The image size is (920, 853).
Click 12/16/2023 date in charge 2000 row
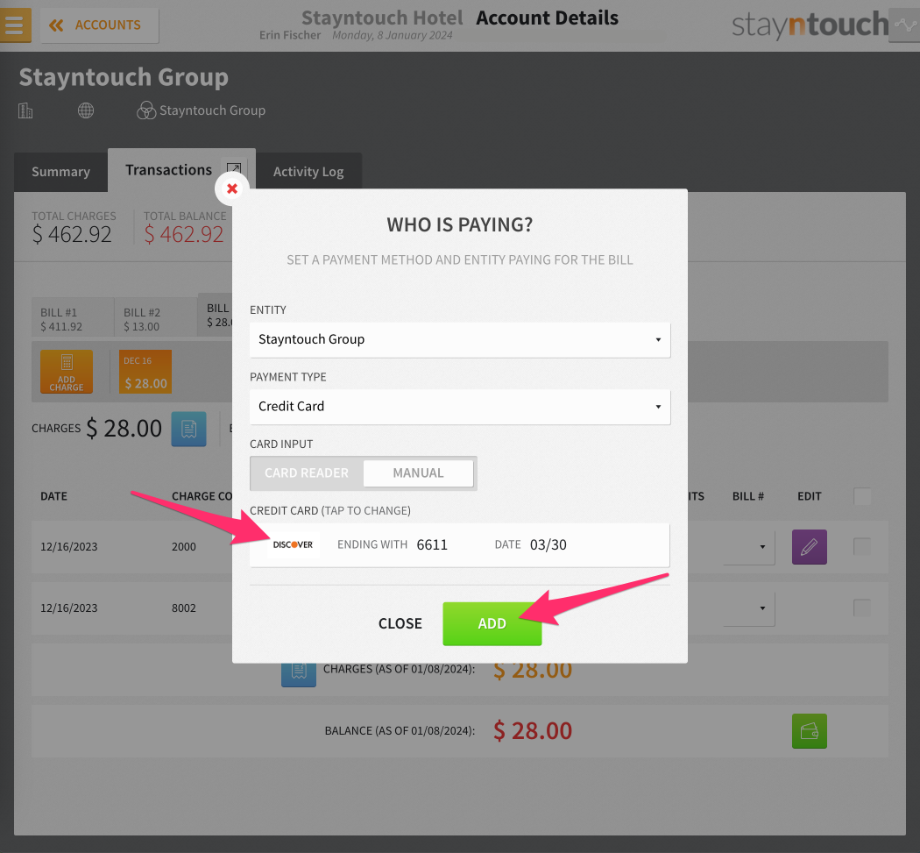[x=69, y=547]
